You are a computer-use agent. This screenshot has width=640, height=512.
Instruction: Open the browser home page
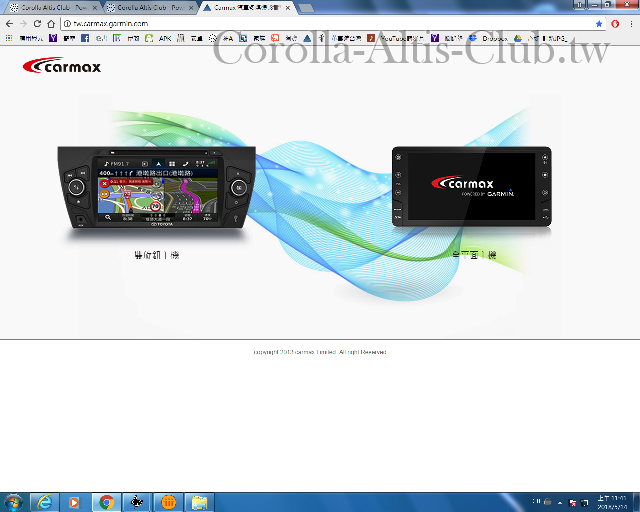tap(51, 24)
